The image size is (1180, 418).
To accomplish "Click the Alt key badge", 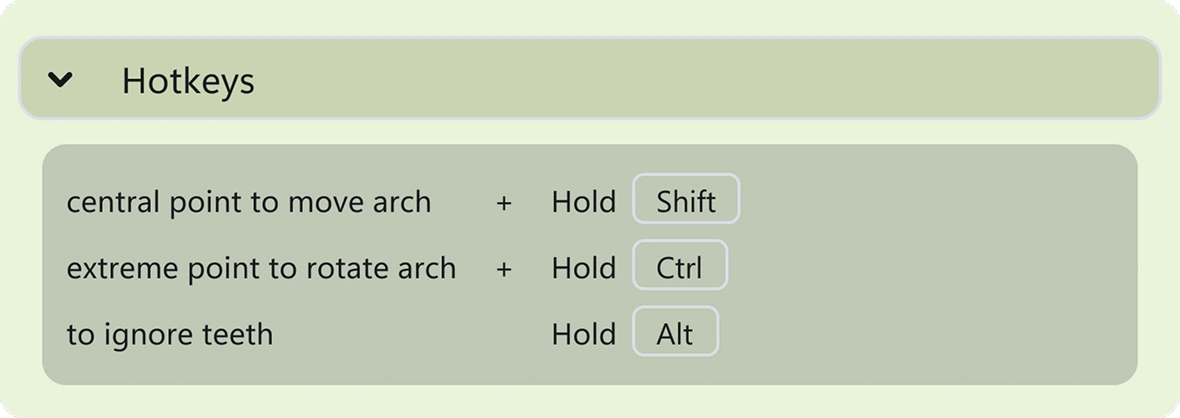I will pyautogui.click(x=676, y=331).
